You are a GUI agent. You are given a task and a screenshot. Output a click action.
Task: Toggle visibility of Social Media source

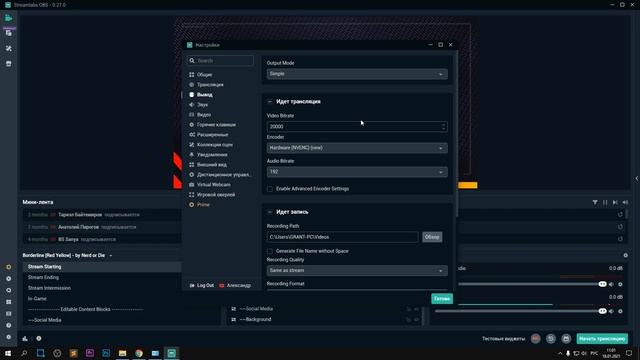tap(417, 309)
